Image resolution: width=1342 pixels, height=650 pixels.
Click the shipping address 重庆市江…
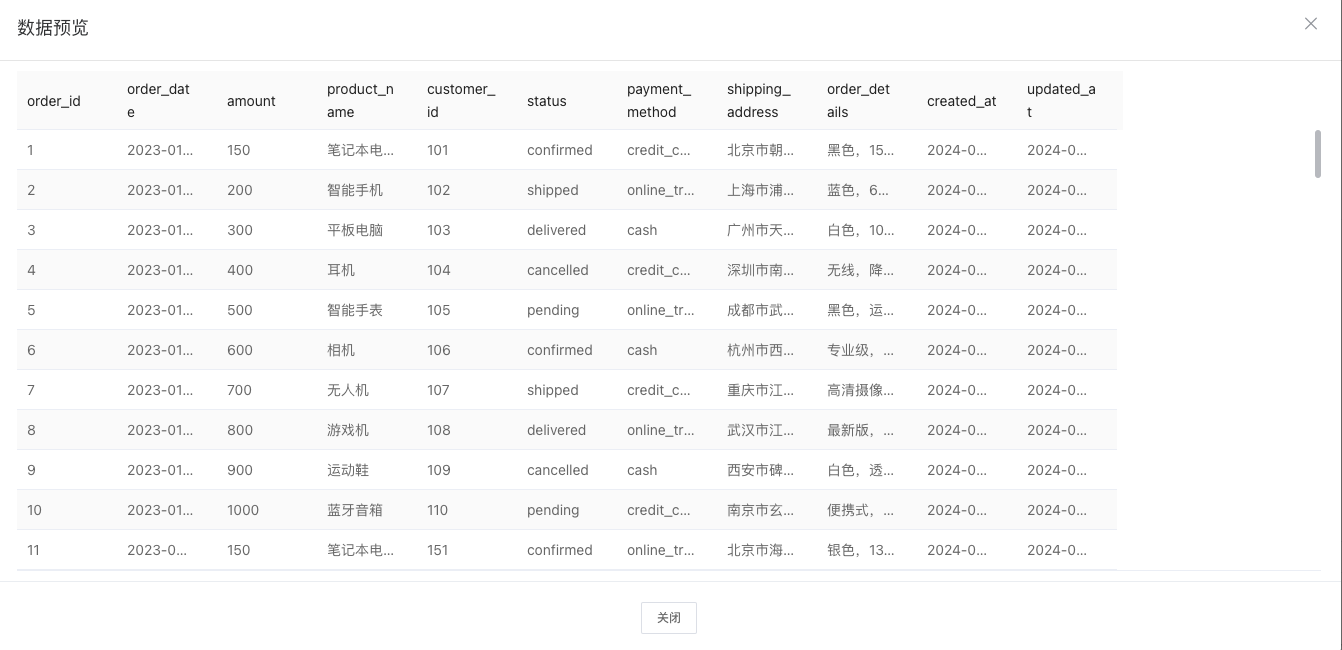pyautogui.click(x=761, y=390)
